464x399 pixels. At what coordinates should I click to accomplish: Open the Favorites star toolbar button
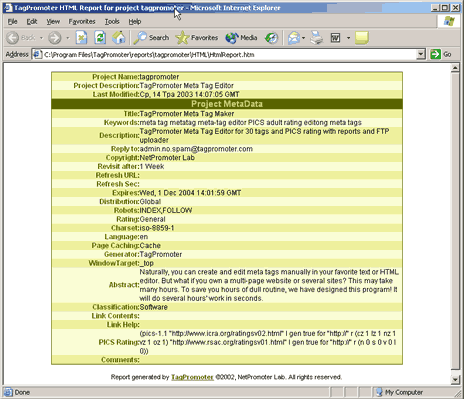[197, 38]
